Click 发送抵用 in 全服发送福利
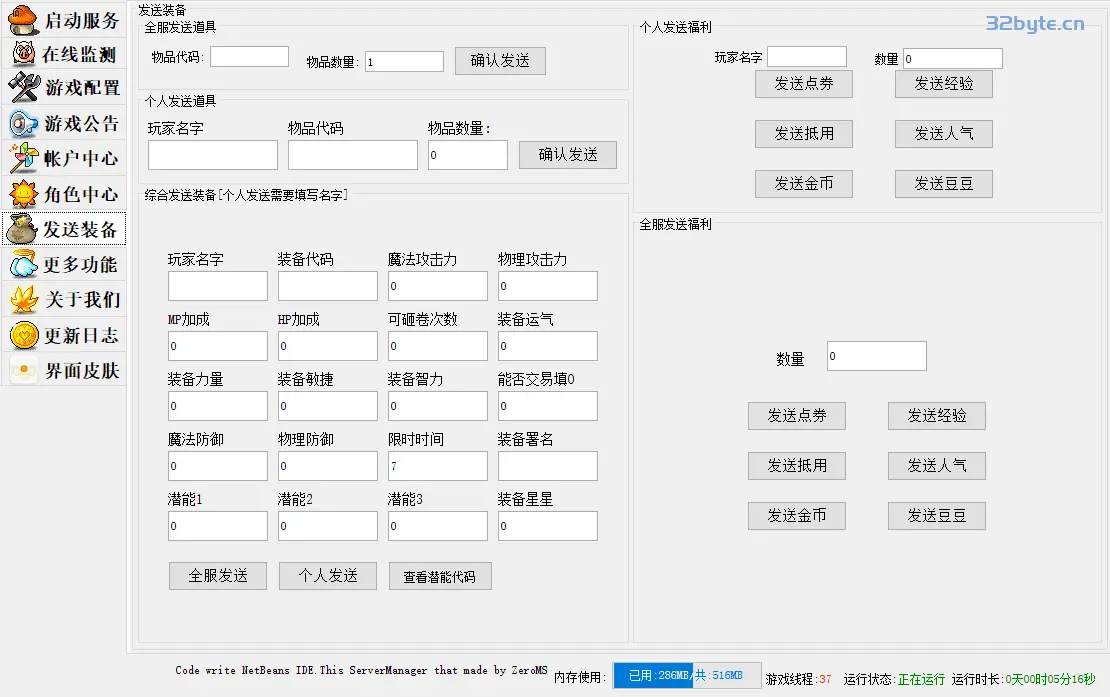Image resolution: width=1110 pixels, height=697 pixels. (796, 466)
